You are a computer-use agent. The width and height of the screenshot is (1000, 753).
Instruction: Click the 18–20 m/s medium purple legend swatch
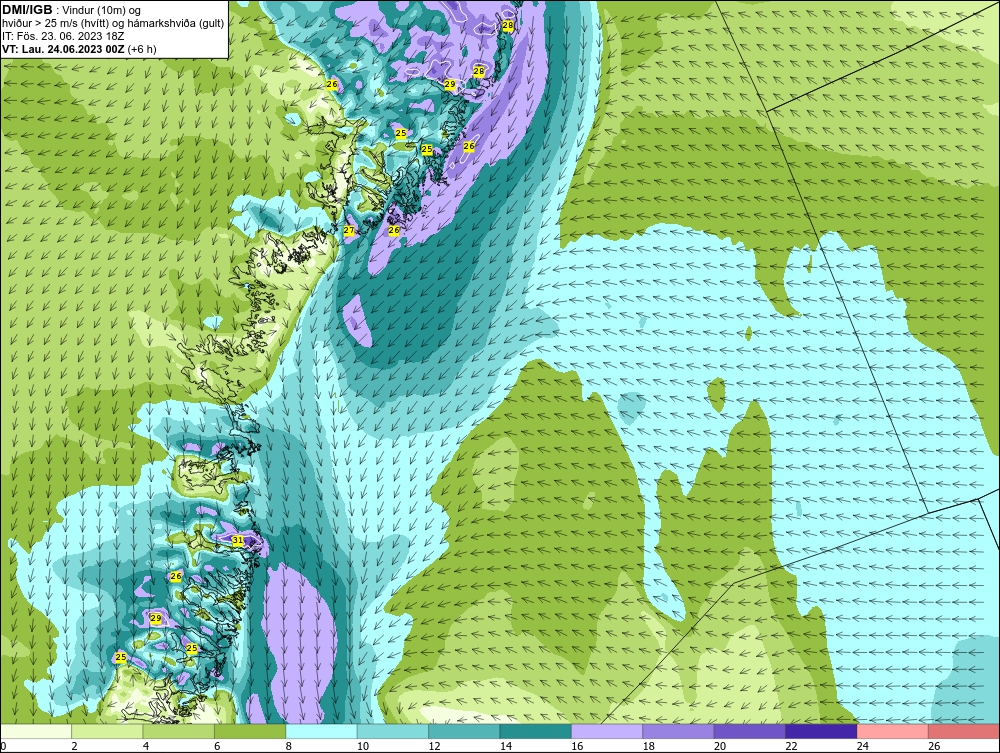click(x=679, y=731)
